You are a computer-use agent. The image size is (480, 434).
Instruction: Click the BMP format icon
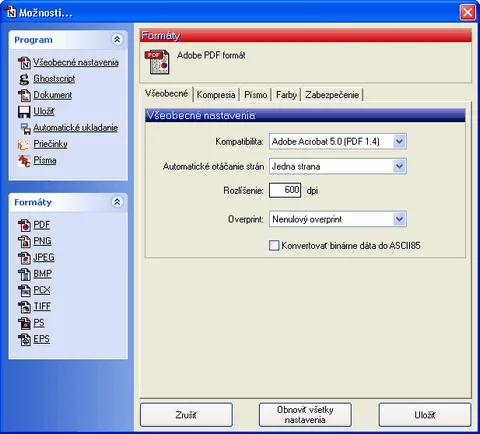24,274
